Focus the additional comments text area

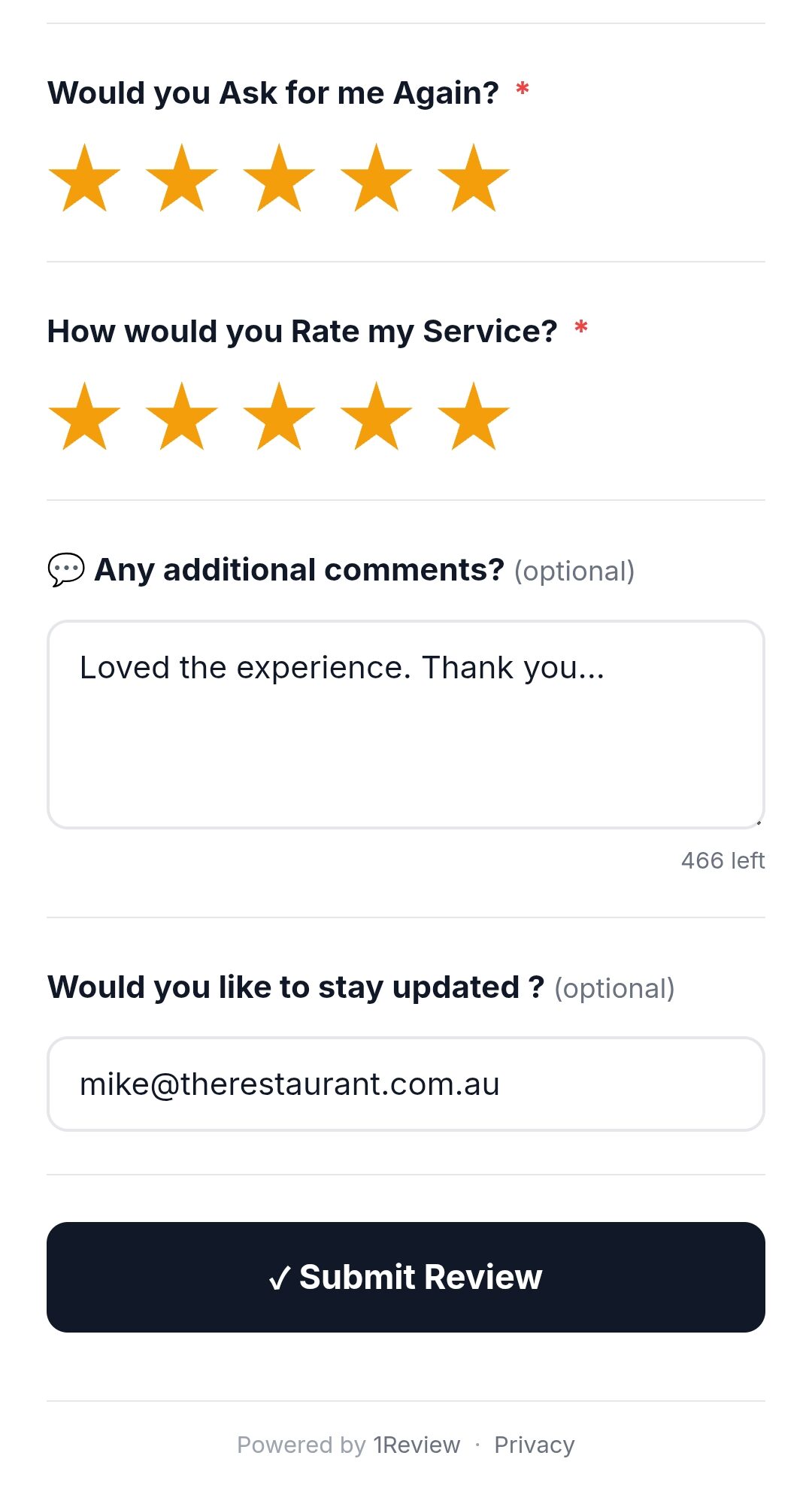click(x=406, y=744)
